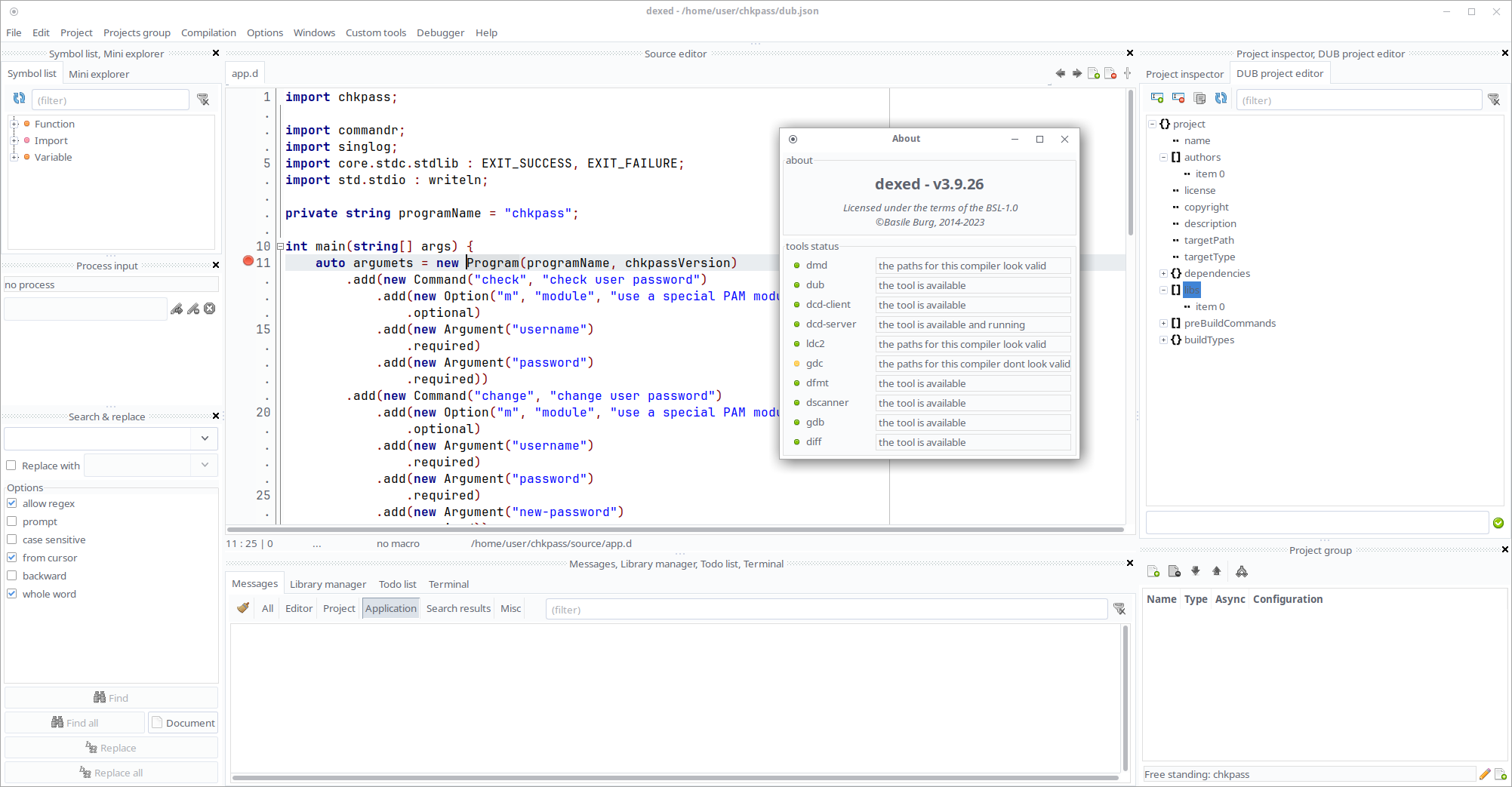Click the green accept value icon
The width and height of the screenshot is (1512, 787).
[x=1498, y=523]
